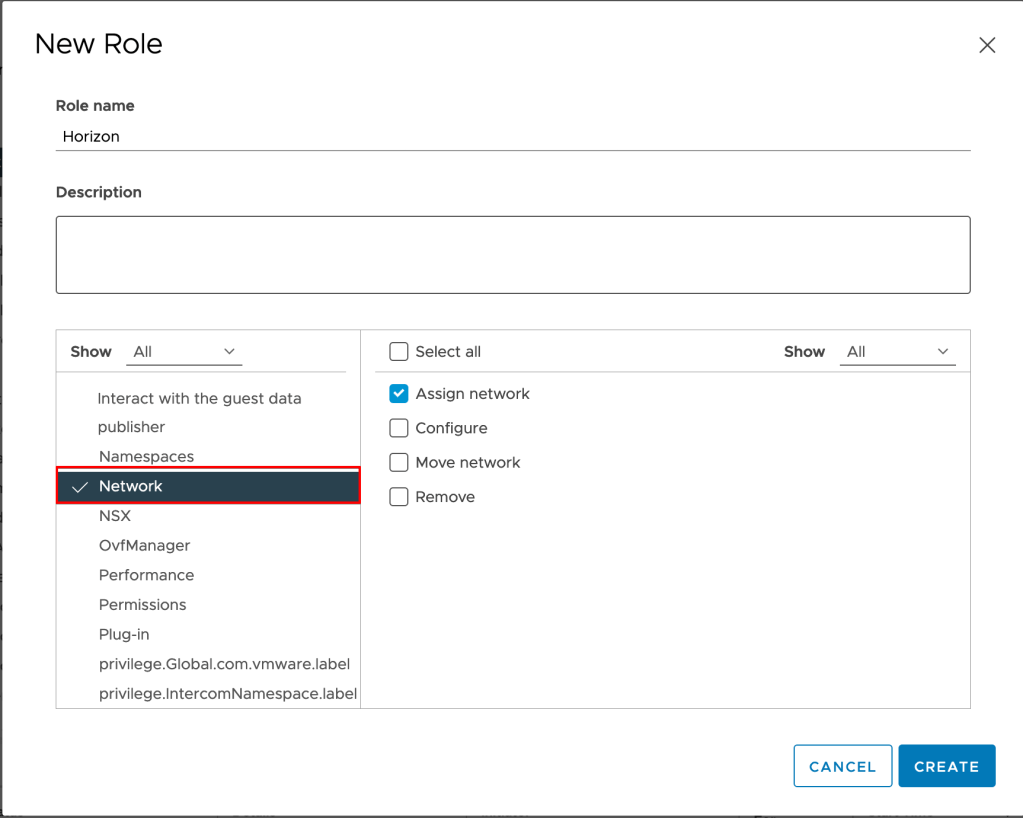
Task: Click the Cancel button
Action: (x=842, y=766)
